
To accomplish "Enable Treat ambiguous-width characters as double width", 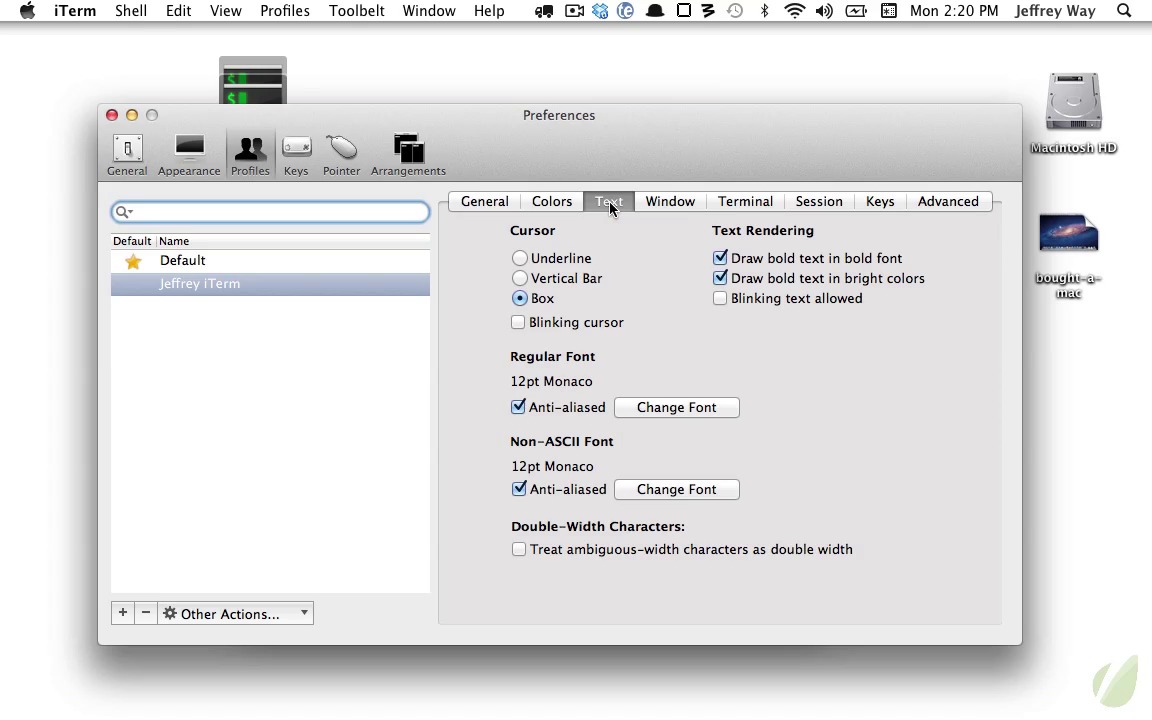I will (x=519, y=550).
